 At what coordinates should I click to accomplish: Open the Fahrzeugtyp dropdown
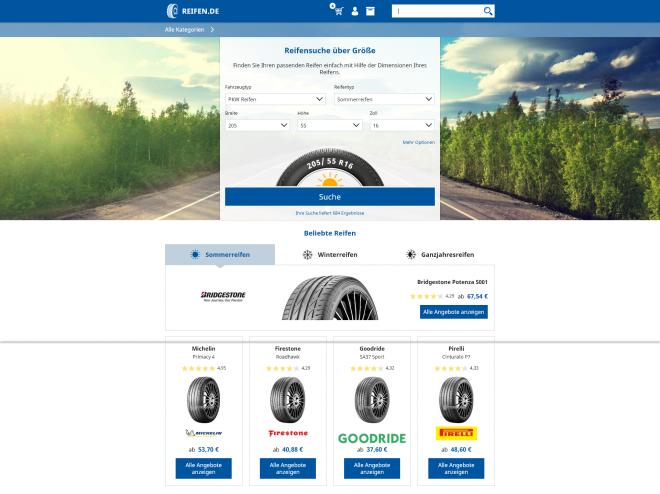[x=275, y=99]
